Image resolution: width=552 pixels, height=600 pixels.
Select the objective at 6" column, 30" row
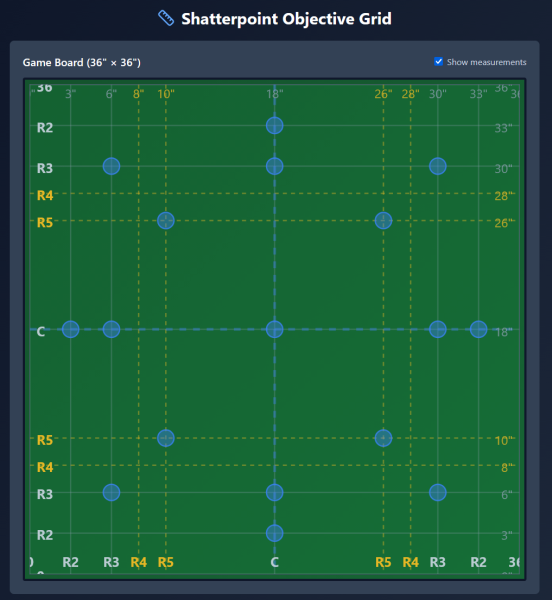click(x=111, y=166)
